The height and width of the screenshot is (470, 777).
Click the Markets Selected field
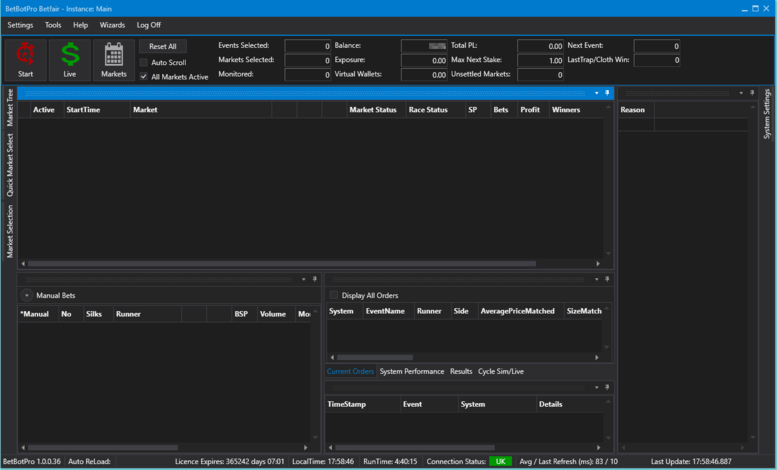(308, 60)
